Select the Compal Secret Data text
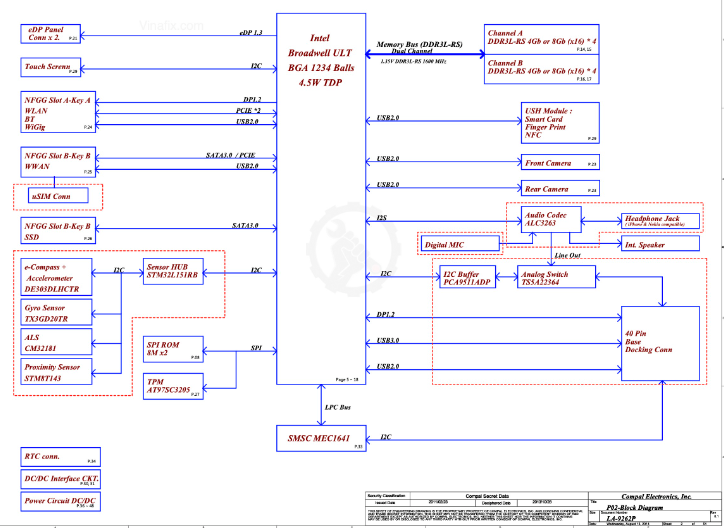724x528 pixels. (x=487, y=496)
